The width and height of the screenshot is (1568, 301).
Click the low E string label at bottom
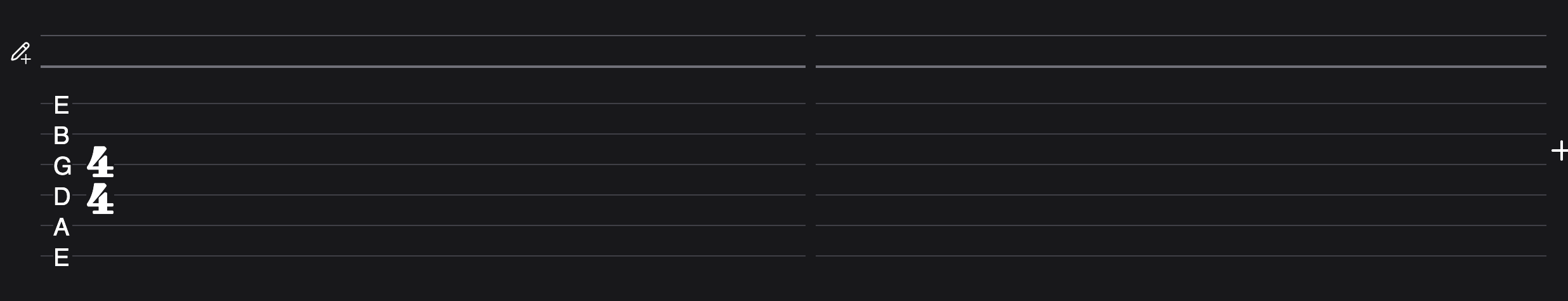(x=62, y=258)
